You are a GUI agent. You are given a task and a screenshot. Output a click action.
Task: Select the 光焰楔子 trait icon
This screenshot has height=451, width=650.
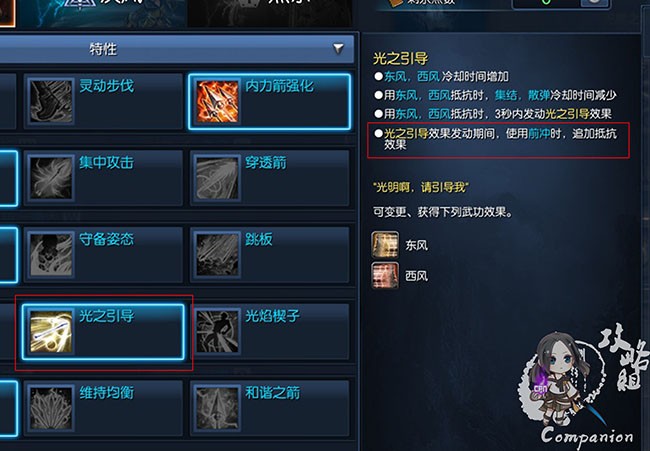pyautogui.click(x=217, y=332)
